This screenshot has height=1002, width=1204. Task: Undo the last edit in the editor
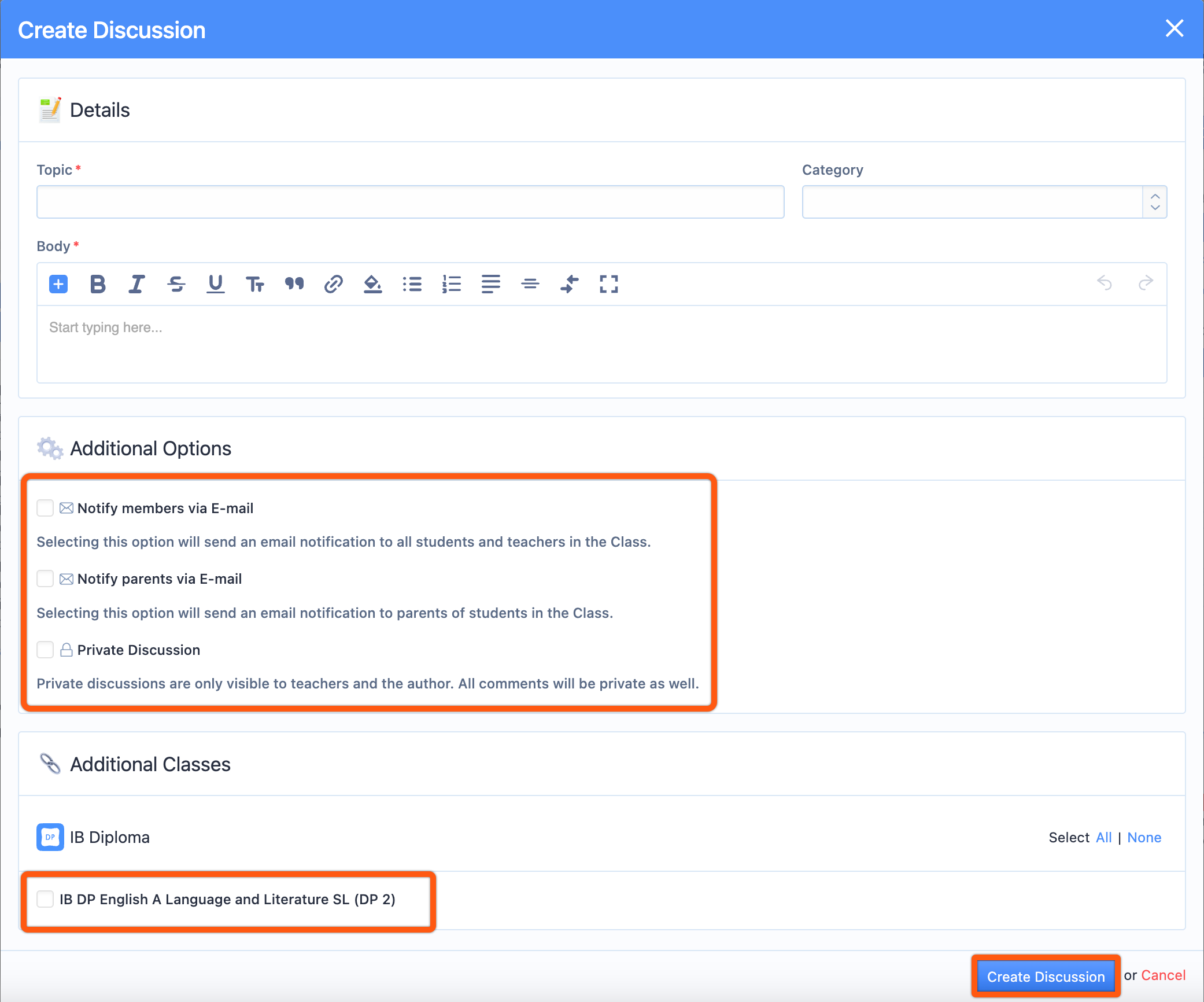click(x=1105, y=283)
